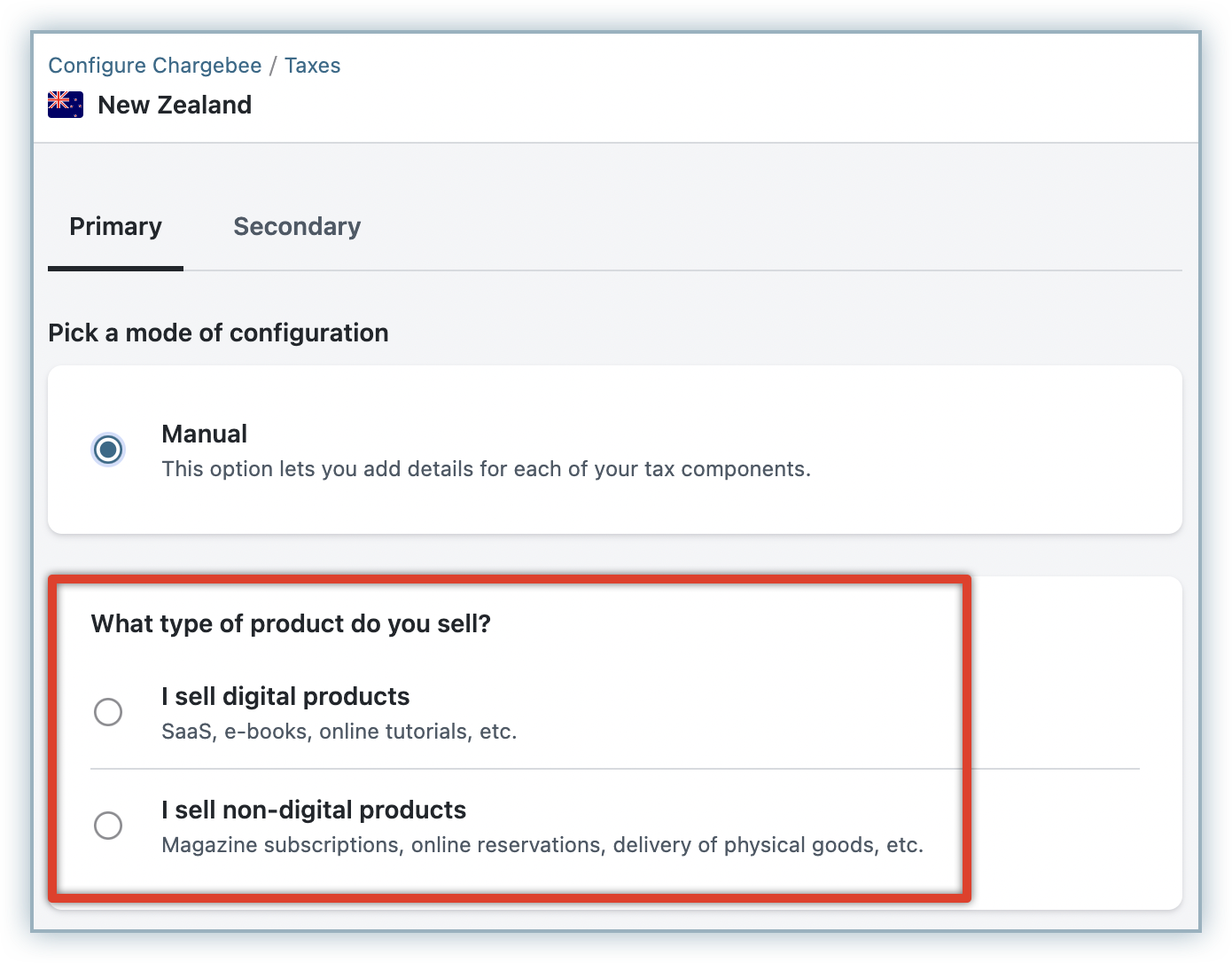Click the slash separator in the breadcrumb
Image resolution: width=1232 pixels, height=963 pixels.
tap(273, 66)
